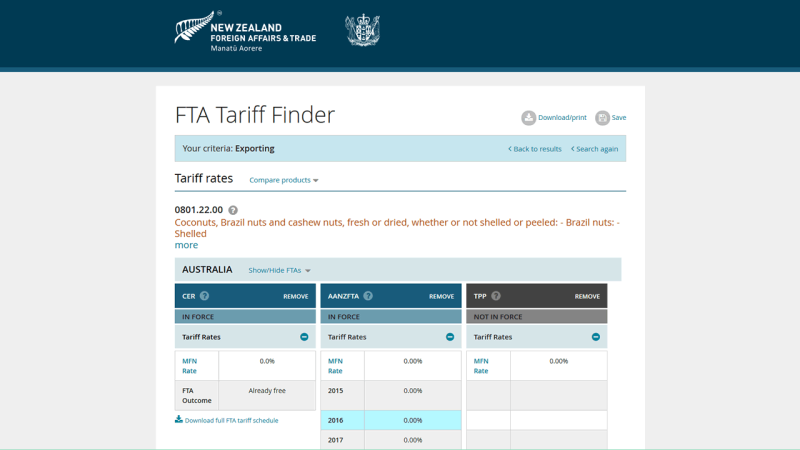The width and height of the screenshot is (800, 450).
Task: Click the 'Your criteria: Exporting' text
Action: pos(228,148)
